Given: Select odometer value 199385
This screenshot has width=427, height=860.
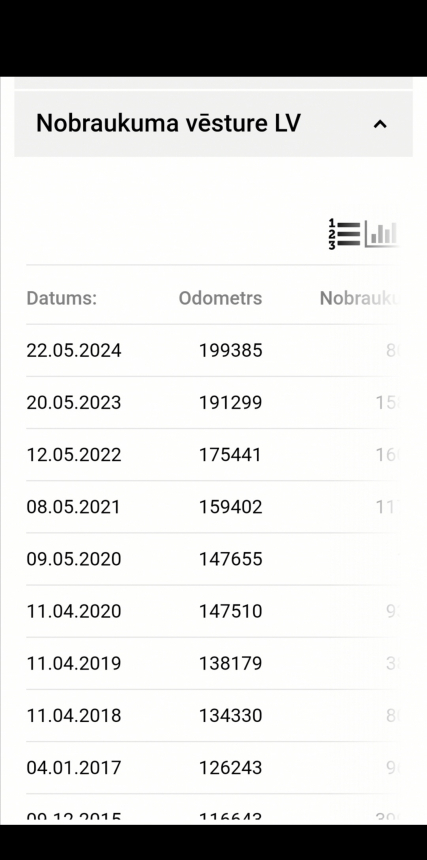Looking at the screenshot, I should tap(230, 350).
